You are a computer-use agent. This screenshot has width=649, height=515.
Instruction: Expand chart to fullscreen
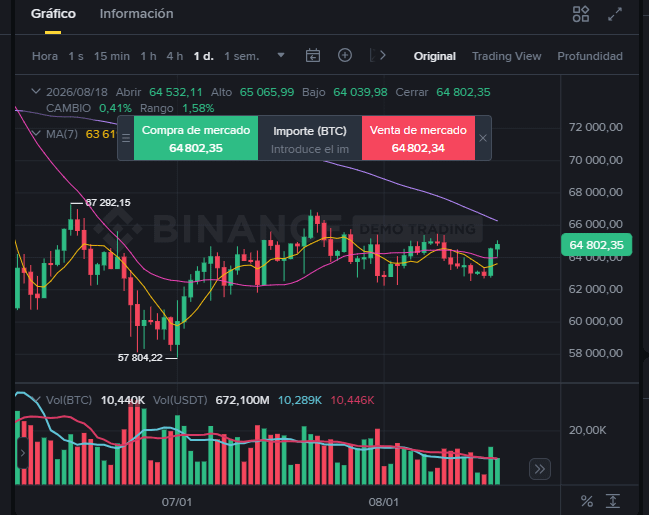click(x=615, y=14)
